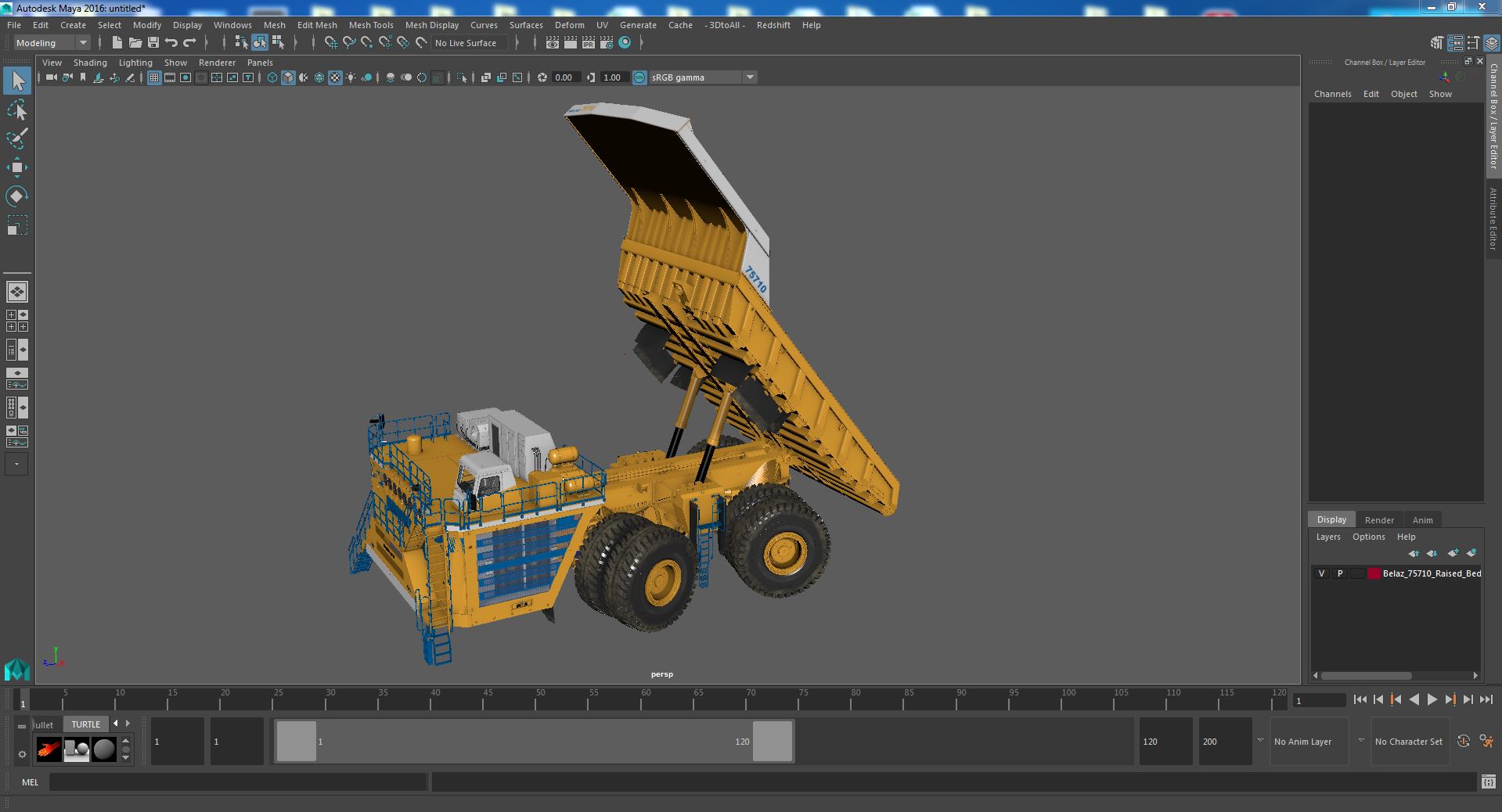Open the viewport Shading menu
This screenshot has height=812, width=1502.
tap(90, 63)
